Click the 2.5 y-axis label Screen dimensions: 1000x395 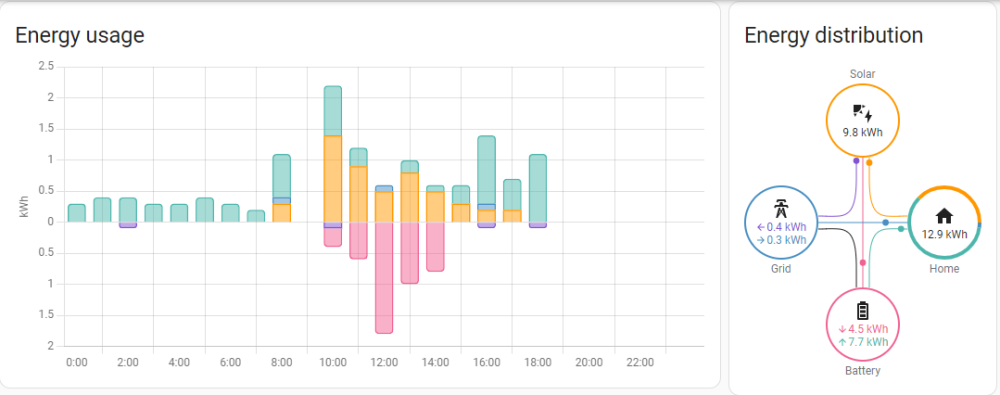click(47, 66)
